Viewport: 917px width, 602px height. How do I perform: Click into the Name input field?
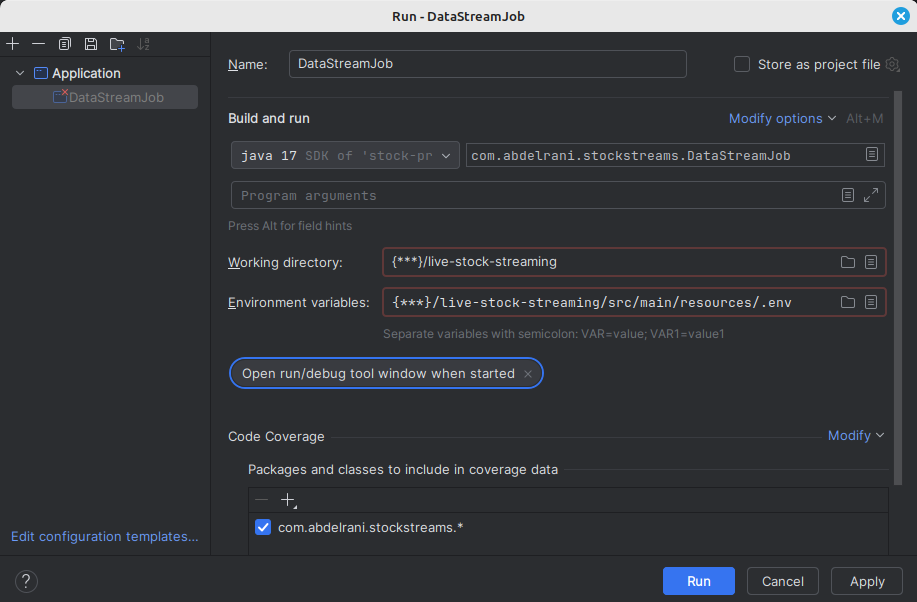(487, 64)
